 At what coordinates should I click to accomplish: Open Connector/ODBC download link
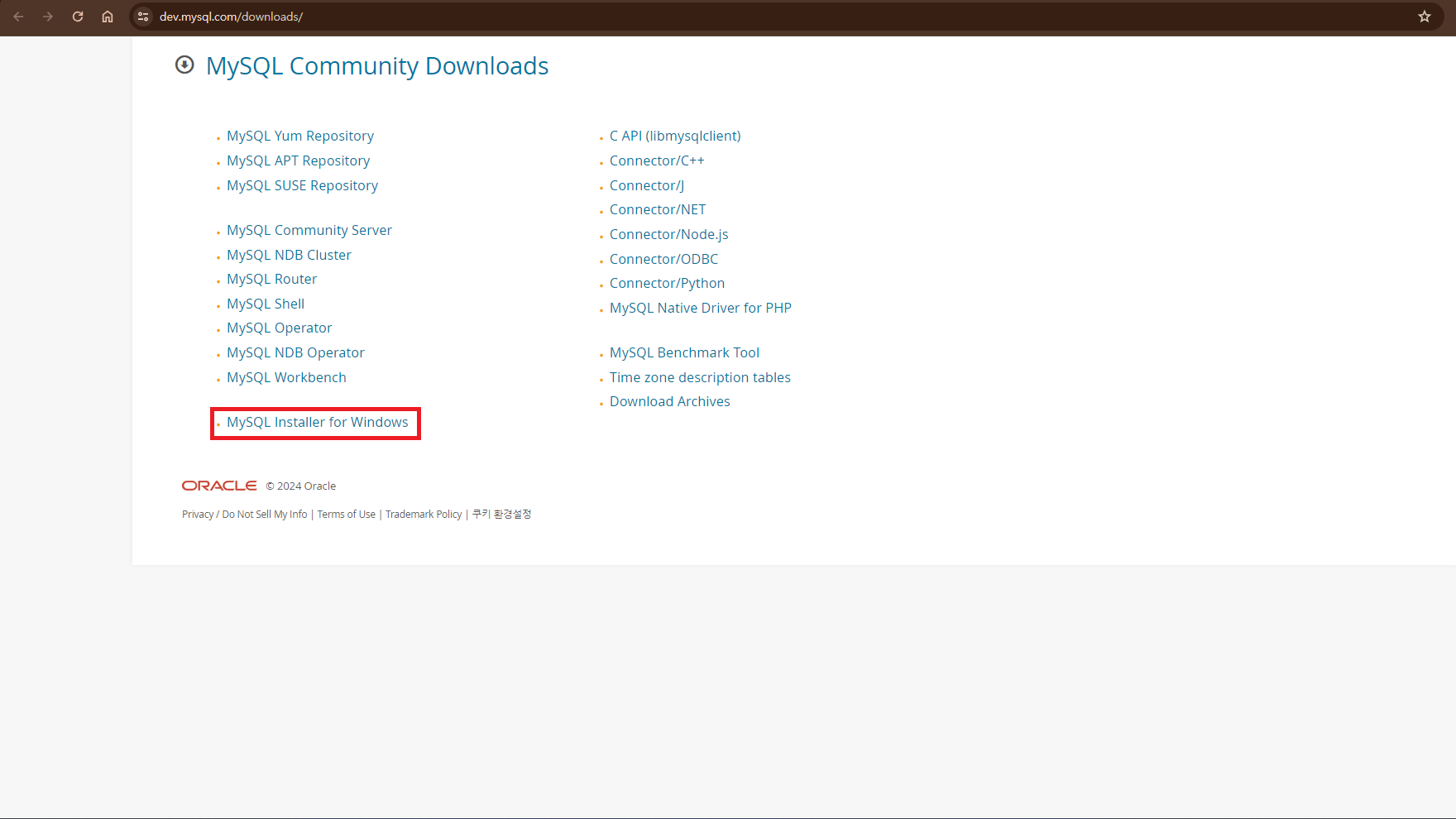pos(663,259)
